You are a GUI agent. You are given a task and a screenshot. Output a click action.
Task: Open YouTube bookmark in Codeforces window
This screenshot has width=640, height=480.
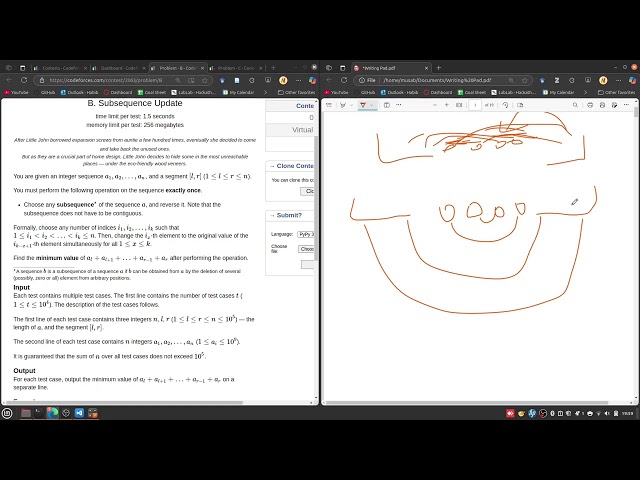tap(16, 93)
